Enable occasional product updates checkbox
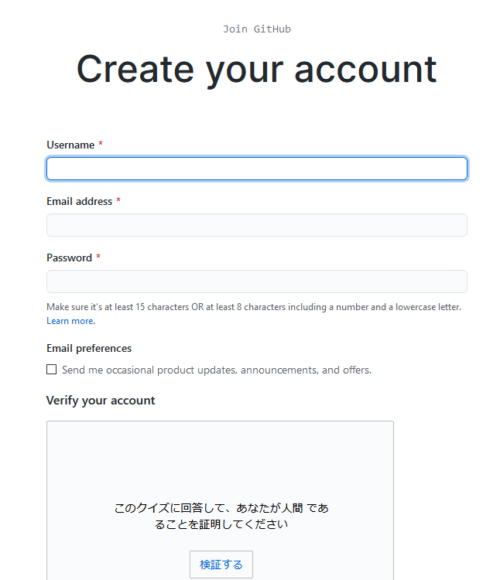 51,369
